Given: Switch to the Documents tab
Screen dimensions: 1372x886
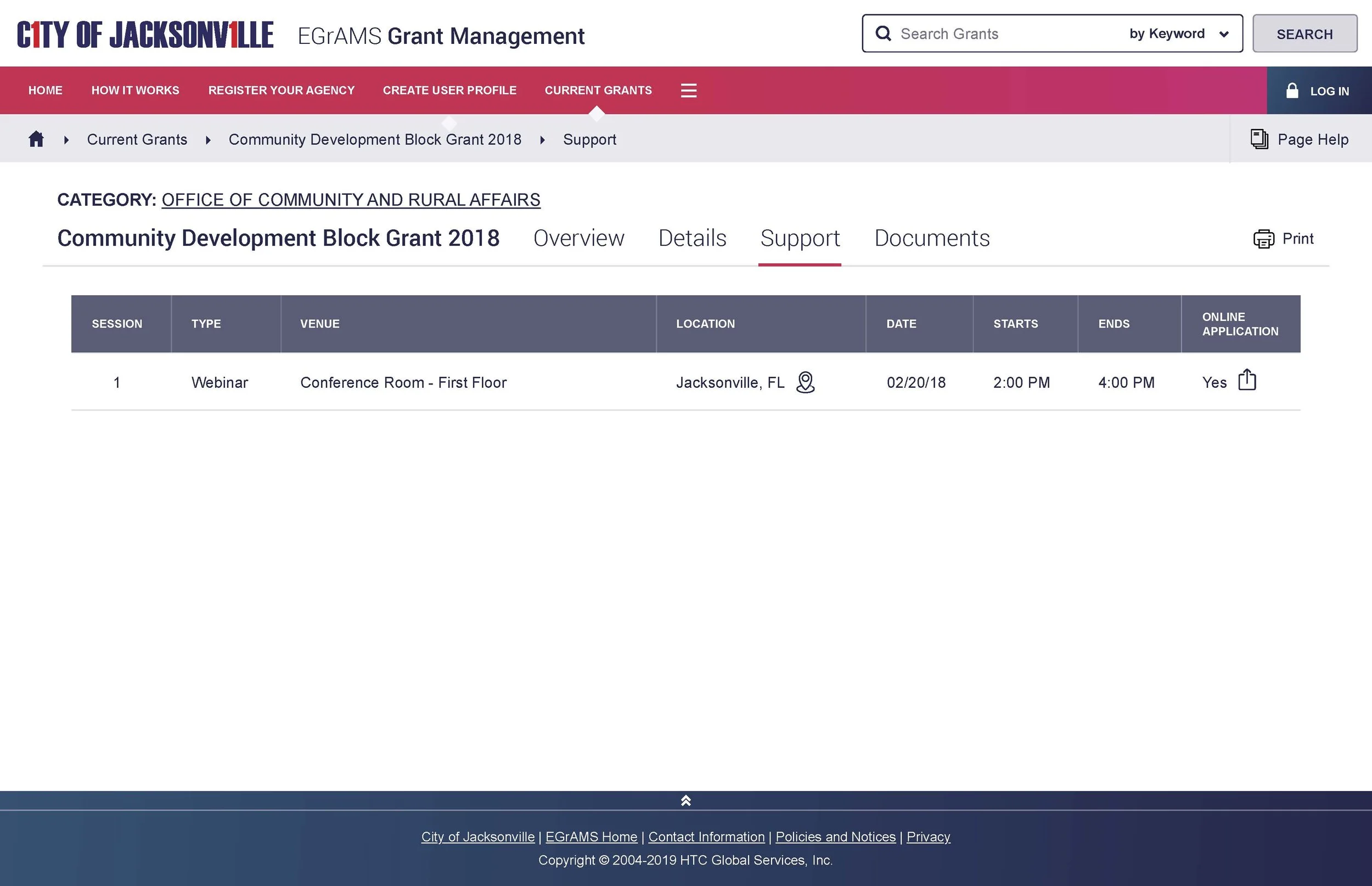Looking at the screenshot, I should point(932,238).
